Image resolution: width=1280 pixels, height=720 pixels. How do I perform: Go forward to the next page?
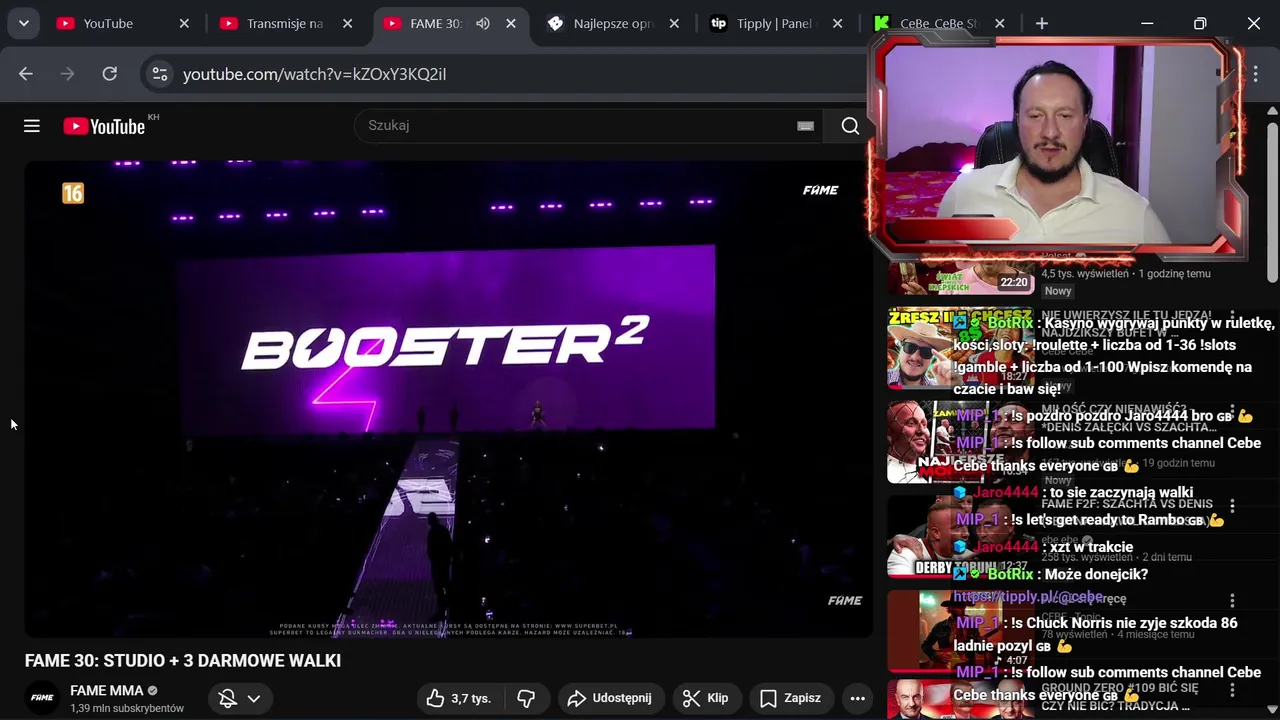tap(68, 73)
